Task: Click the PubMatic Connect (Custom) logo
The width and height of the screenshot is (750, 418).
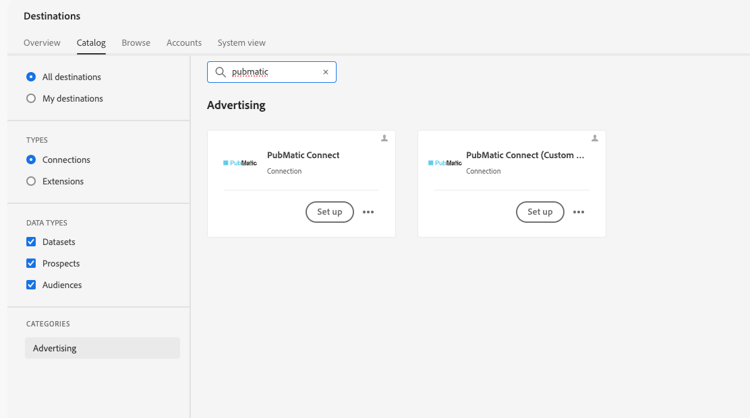Action: pyautogui.click(x=445, y=163)
